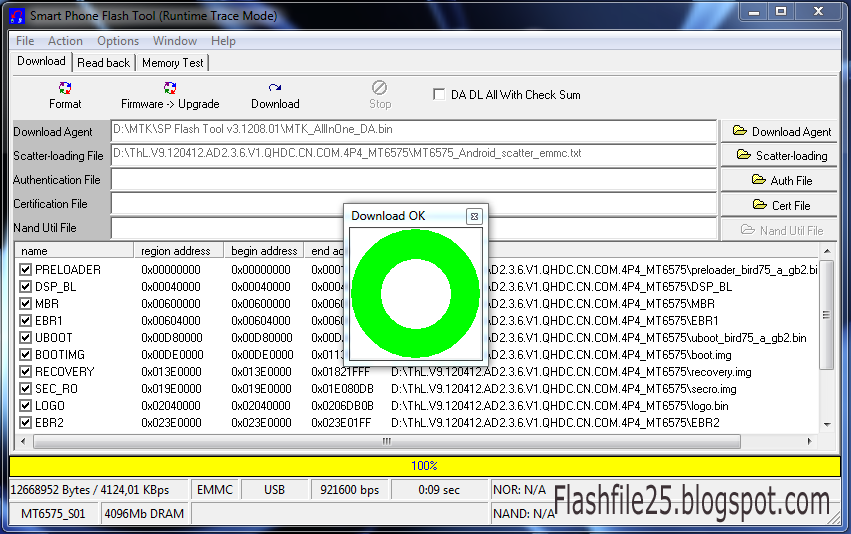This screenshot has width=851, height=534.
Task: Click the Scatter-loading File path field
Action: coord(414,155)
